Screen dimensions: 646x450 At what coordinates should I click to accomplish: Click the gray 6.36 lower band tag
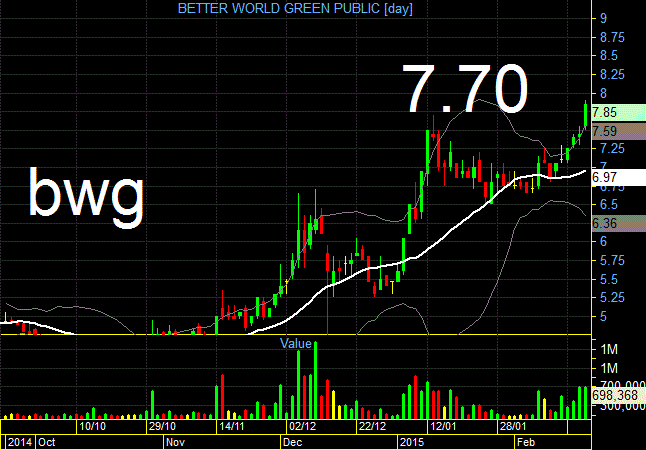(x=619, y=223)
